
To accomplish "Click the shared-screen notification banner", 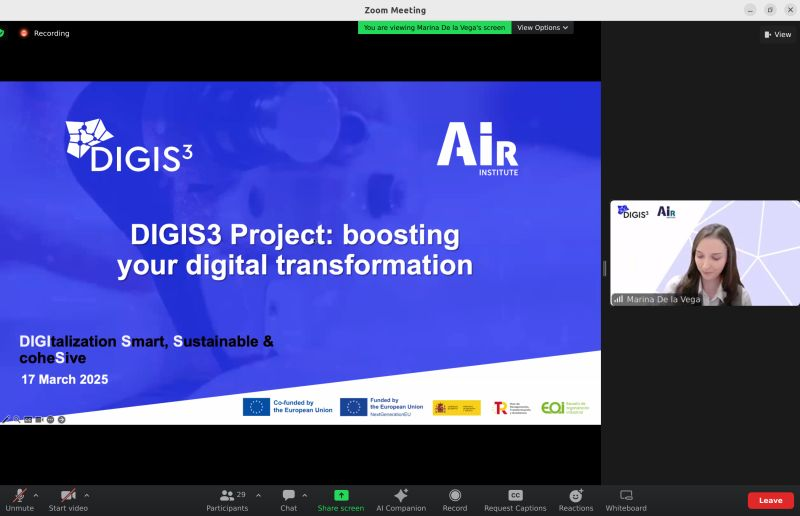I will point(434,28).
